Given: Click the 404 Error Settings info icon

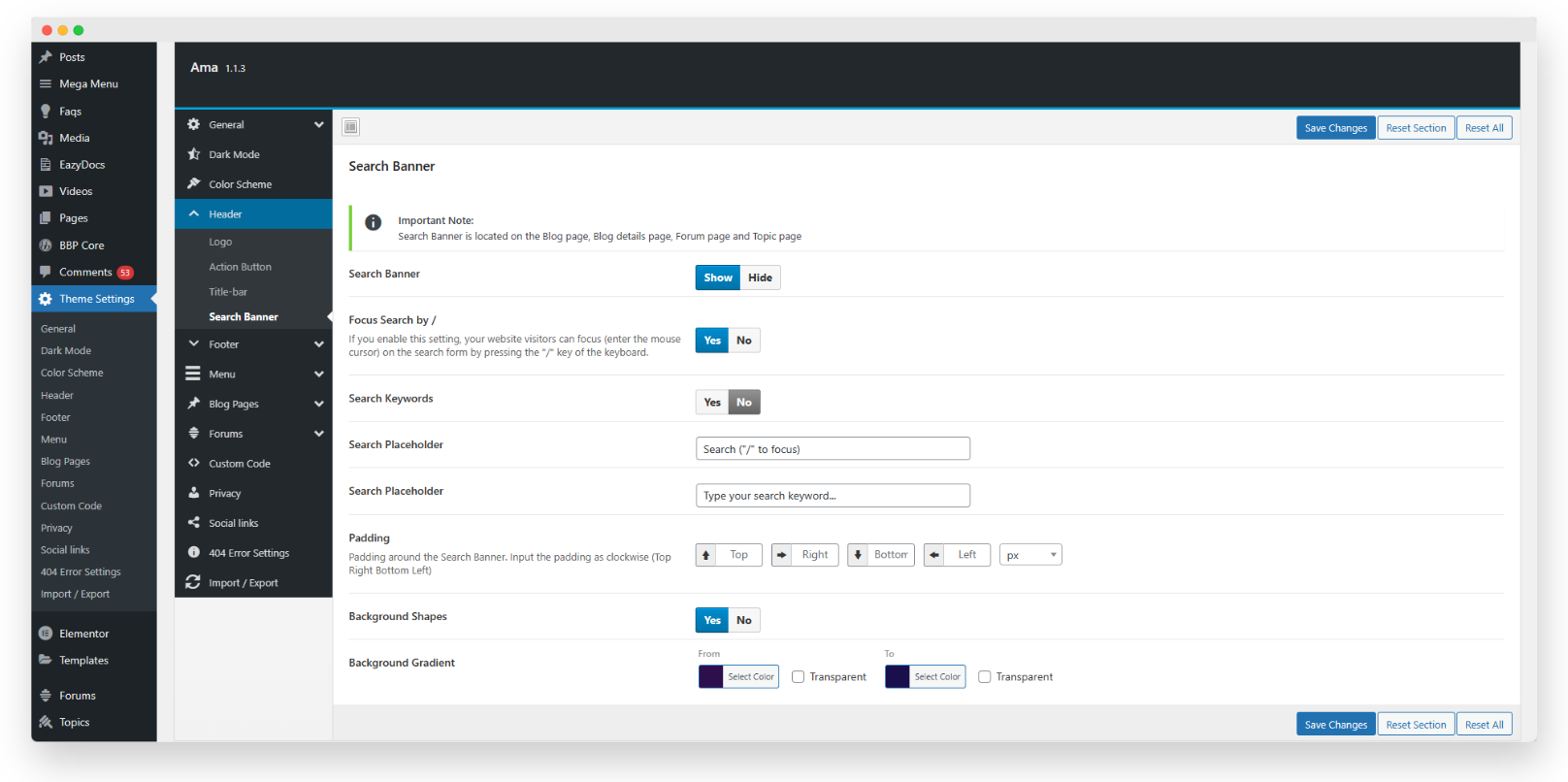Looking at the screenshot, I should 194,552.
